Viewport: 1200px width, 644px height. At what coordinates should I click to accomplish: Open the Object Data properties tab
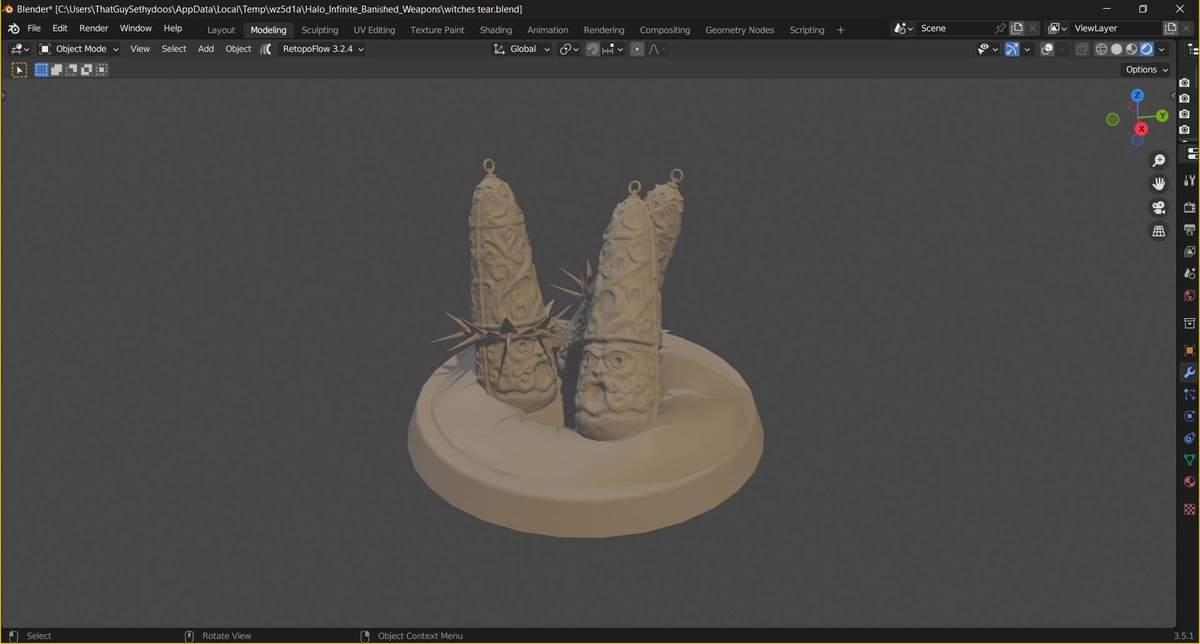(1190, 460)
